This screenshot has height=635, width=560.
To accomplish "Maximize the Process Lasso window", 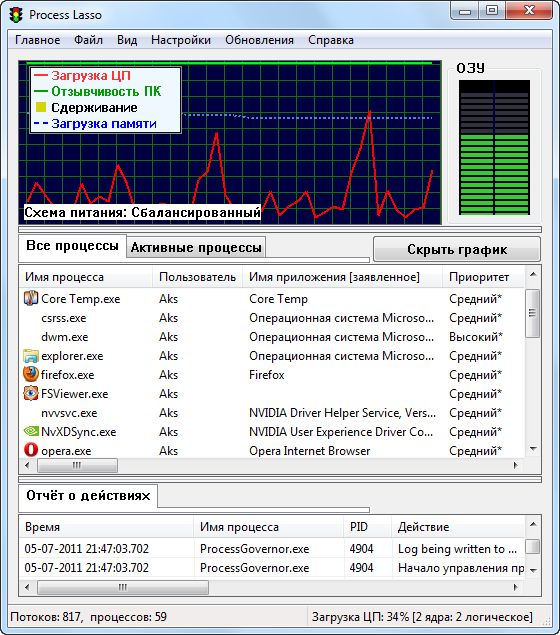I will (x=492, y=11).
